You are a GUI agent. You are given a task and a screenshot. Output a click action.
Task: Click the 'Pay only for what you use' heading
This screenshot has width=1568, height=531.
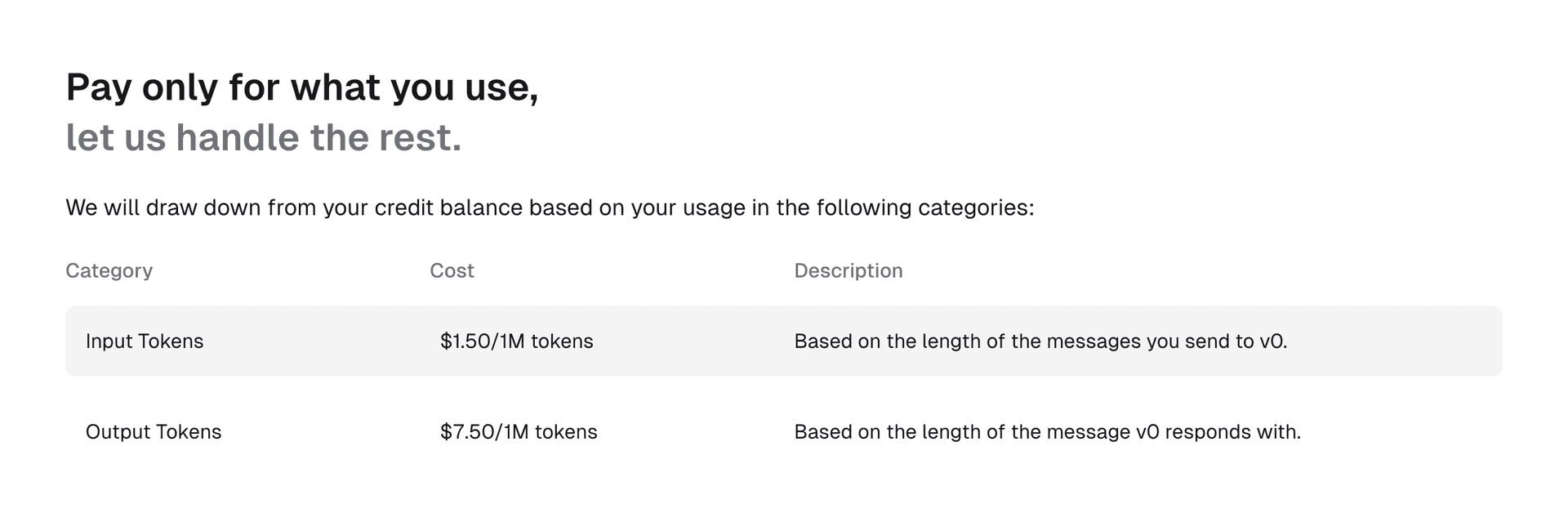click(301, 87)
